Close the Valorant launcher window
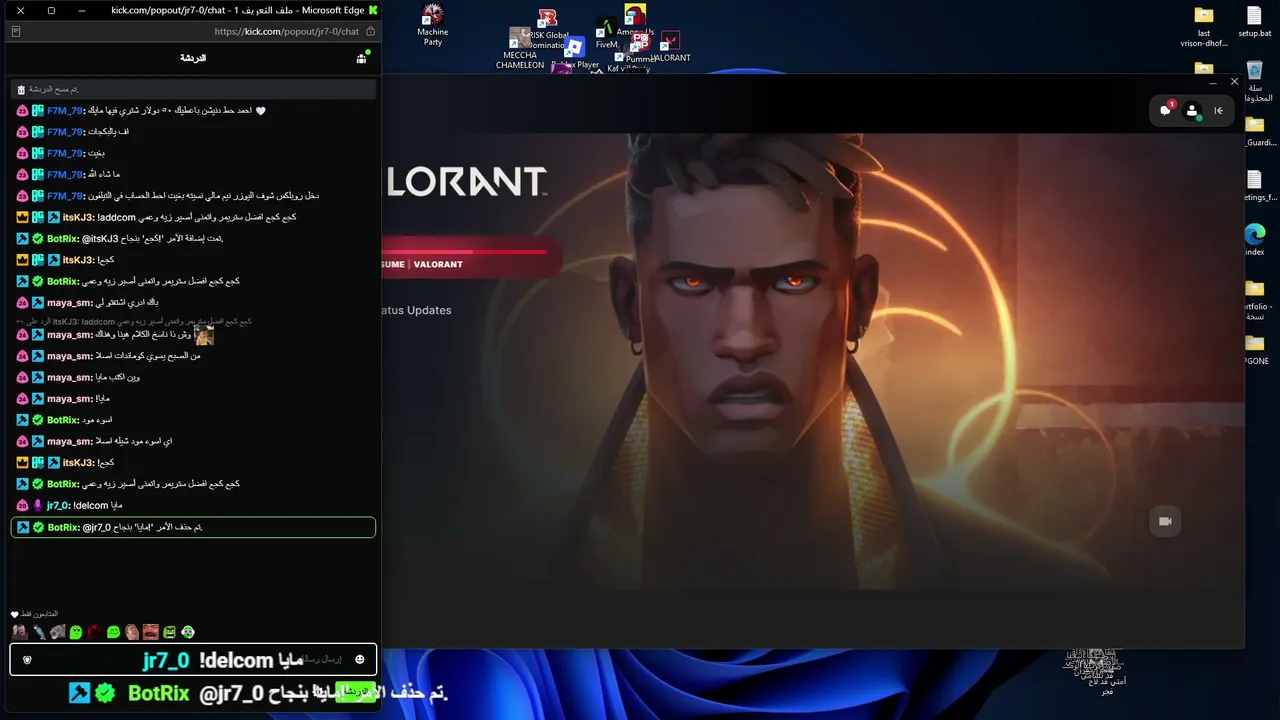The width and height of the screenshot is (1280, 720). pos(1234,82)
